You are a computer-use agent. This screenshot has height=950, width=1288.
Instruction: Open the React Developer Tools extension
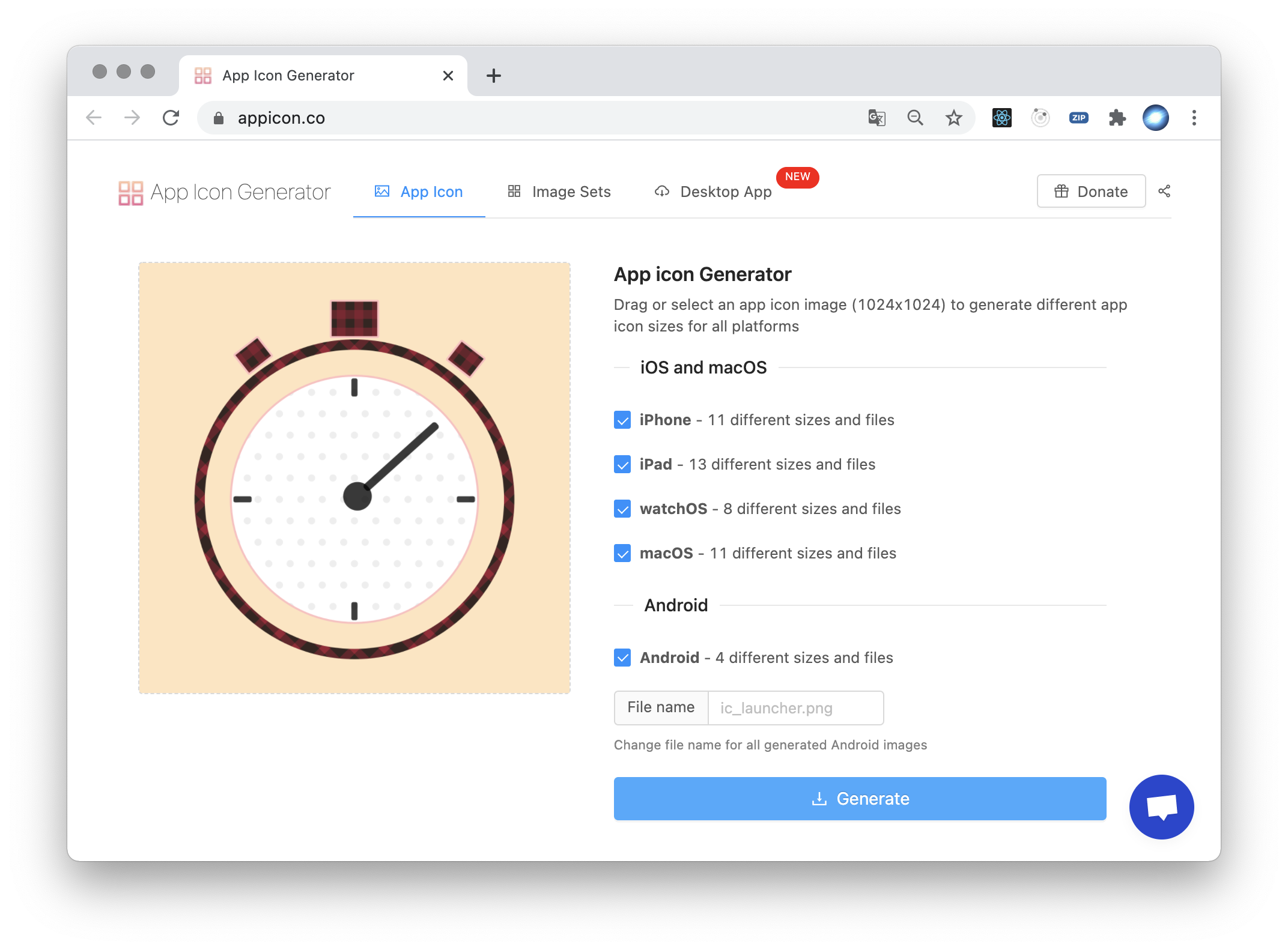click(x=1001, y=118)
